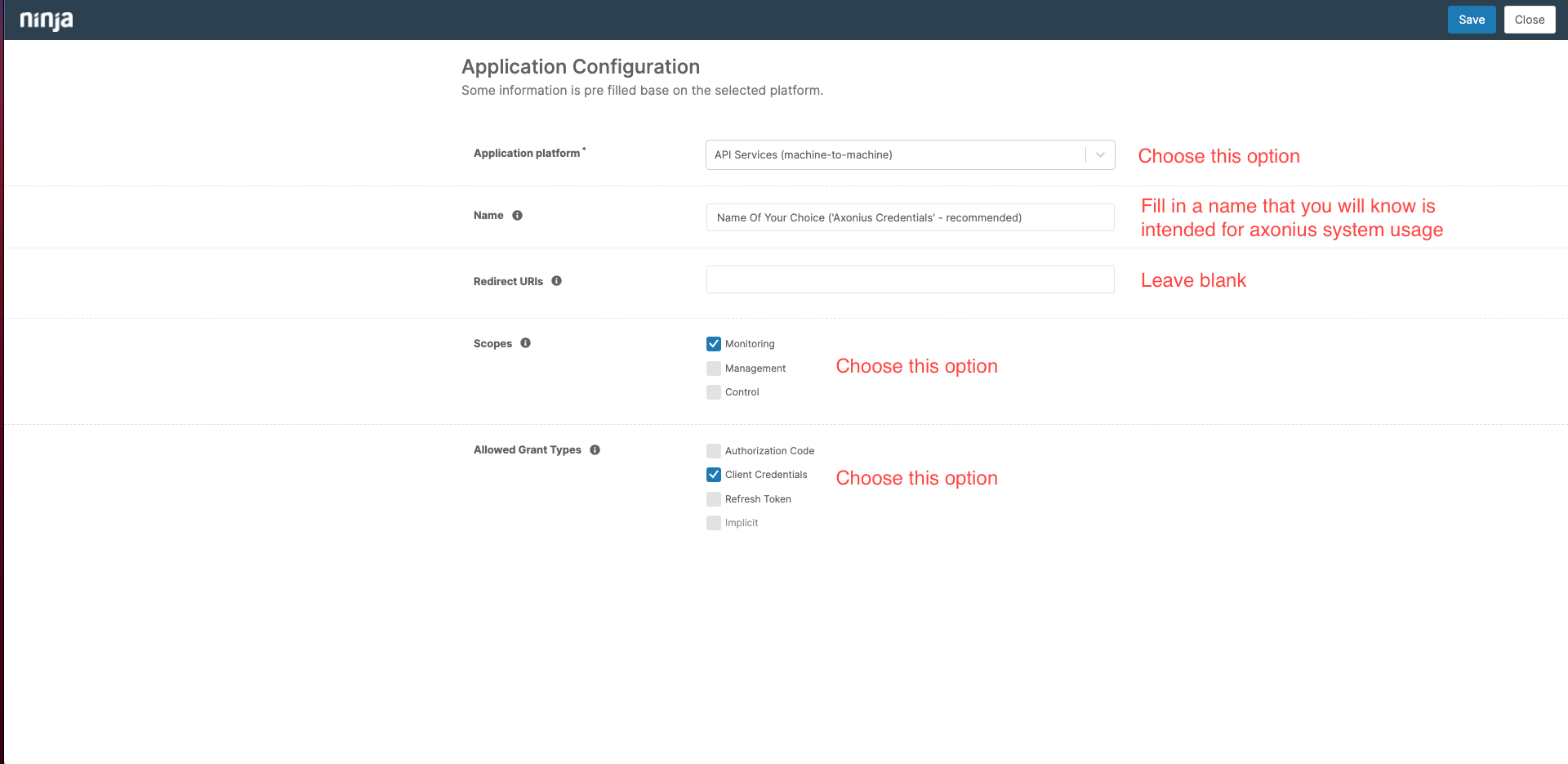Click the Authorization Code label text

[769, 451]
